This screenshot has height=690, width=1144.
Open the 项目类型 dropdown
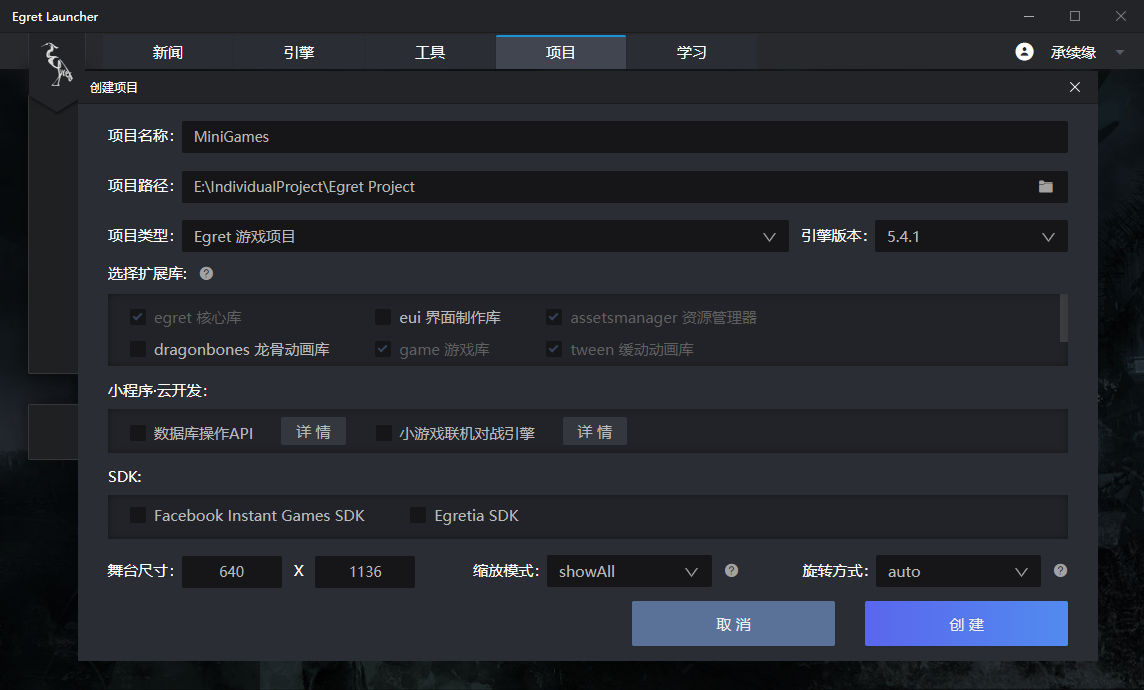pos(485,236)
